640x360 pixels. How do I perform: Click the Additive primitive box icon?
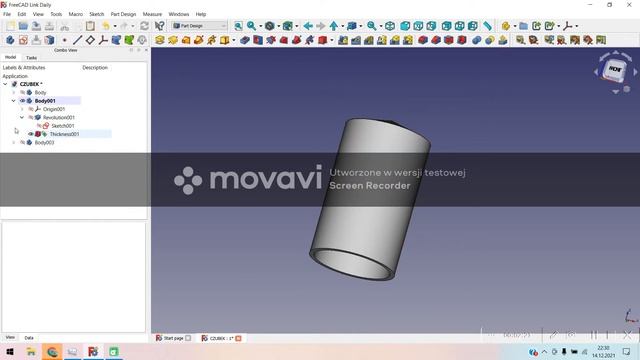pyautogui.click(x=224, y=40)
